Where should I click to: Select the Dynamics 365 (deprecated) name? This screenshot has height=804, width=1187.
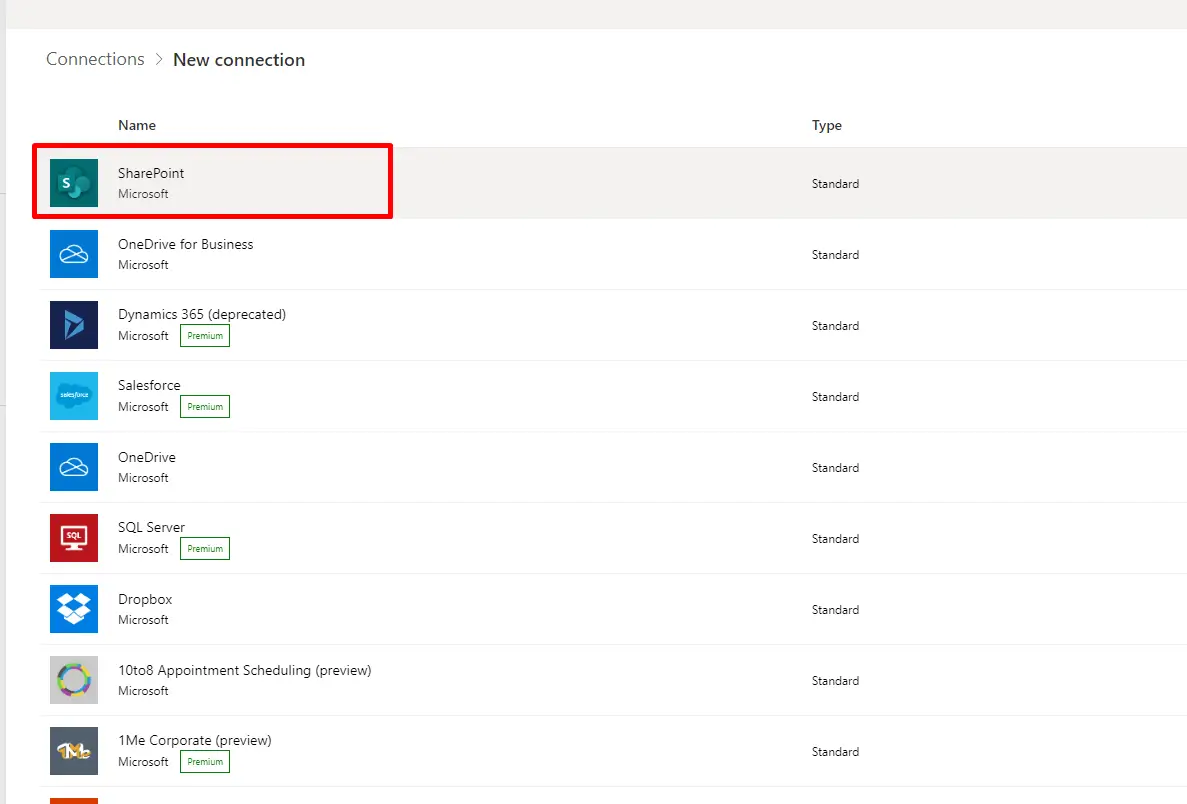point(202,314)
